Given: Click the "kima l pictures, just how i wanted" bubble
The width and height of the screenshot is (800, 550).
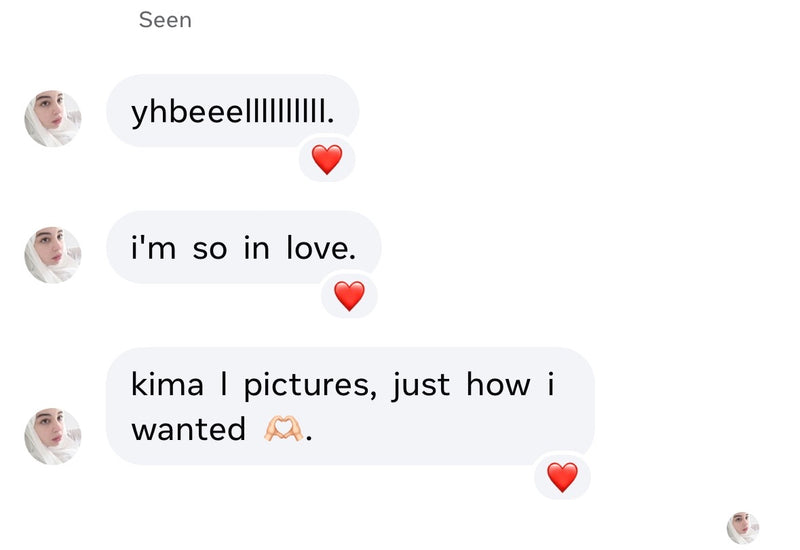Looking at the screenshot, I should coord(350,406).
